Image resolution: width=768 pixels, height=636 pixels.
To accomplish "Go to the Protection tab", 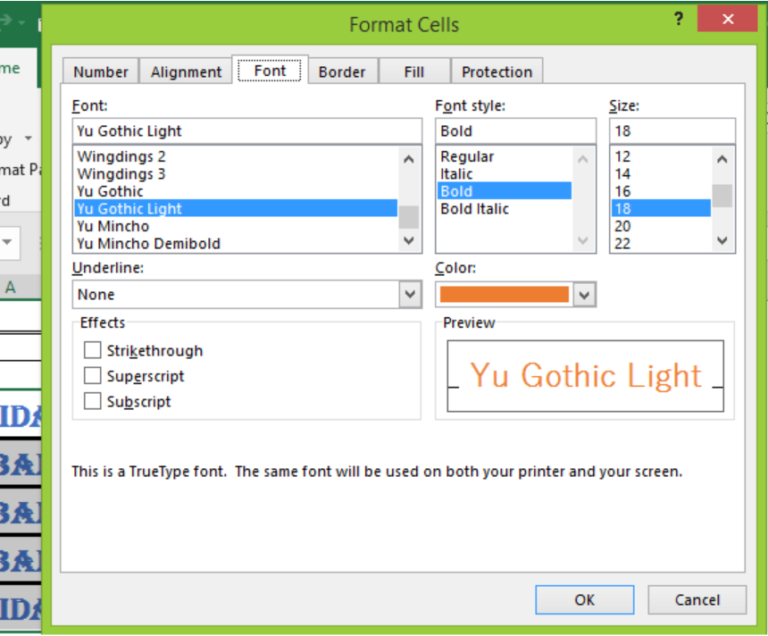I will pos(497,72).
